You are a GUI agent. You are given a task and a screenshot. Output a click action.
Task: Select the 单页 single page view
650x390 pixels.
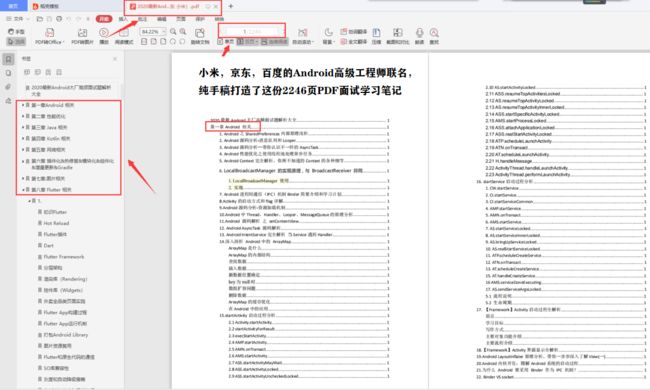226,41
